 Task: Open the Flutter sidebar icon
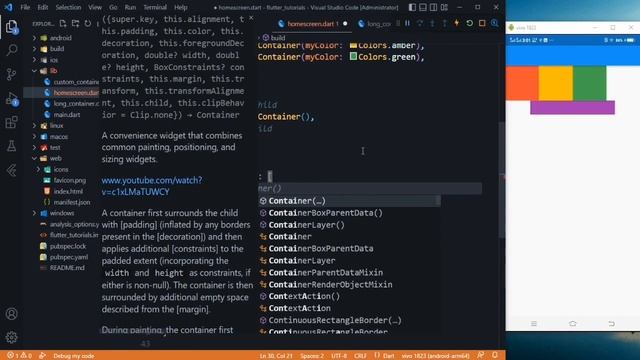pyautogui.click(x=11, y=170)
